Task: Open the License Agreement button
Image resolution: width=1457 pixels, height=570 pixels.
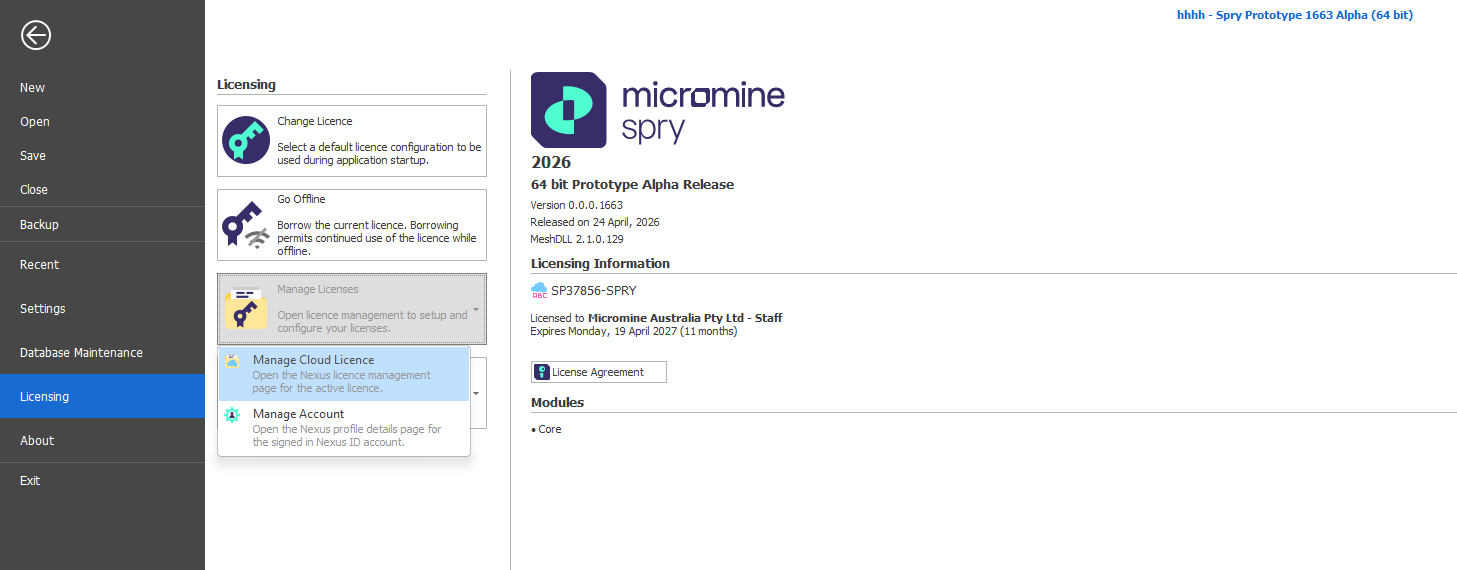Action: [x=598, y=372]
